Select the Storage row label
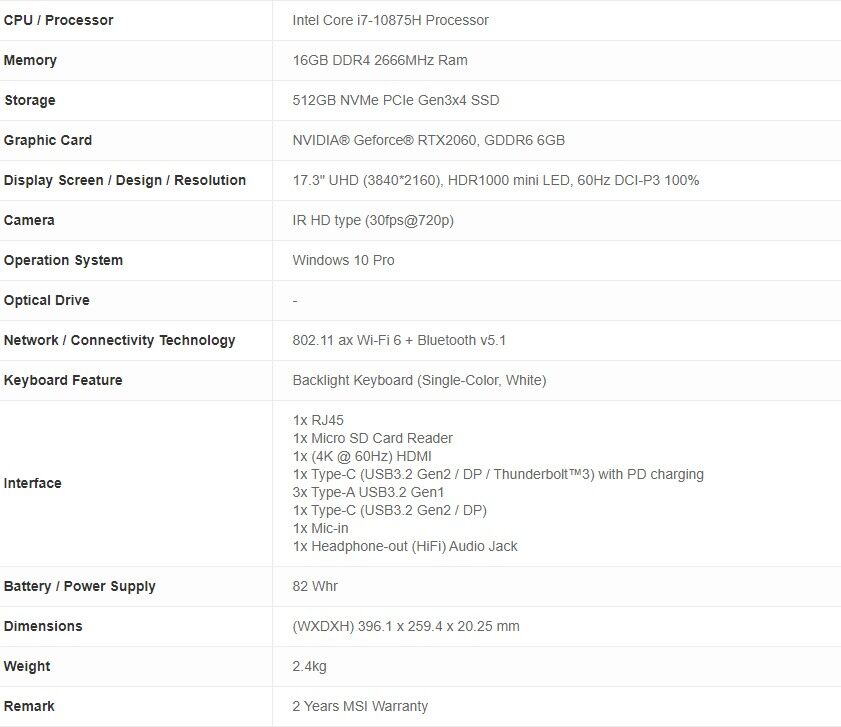Screen dimensions: 841x727 click(x=30, y=100)
